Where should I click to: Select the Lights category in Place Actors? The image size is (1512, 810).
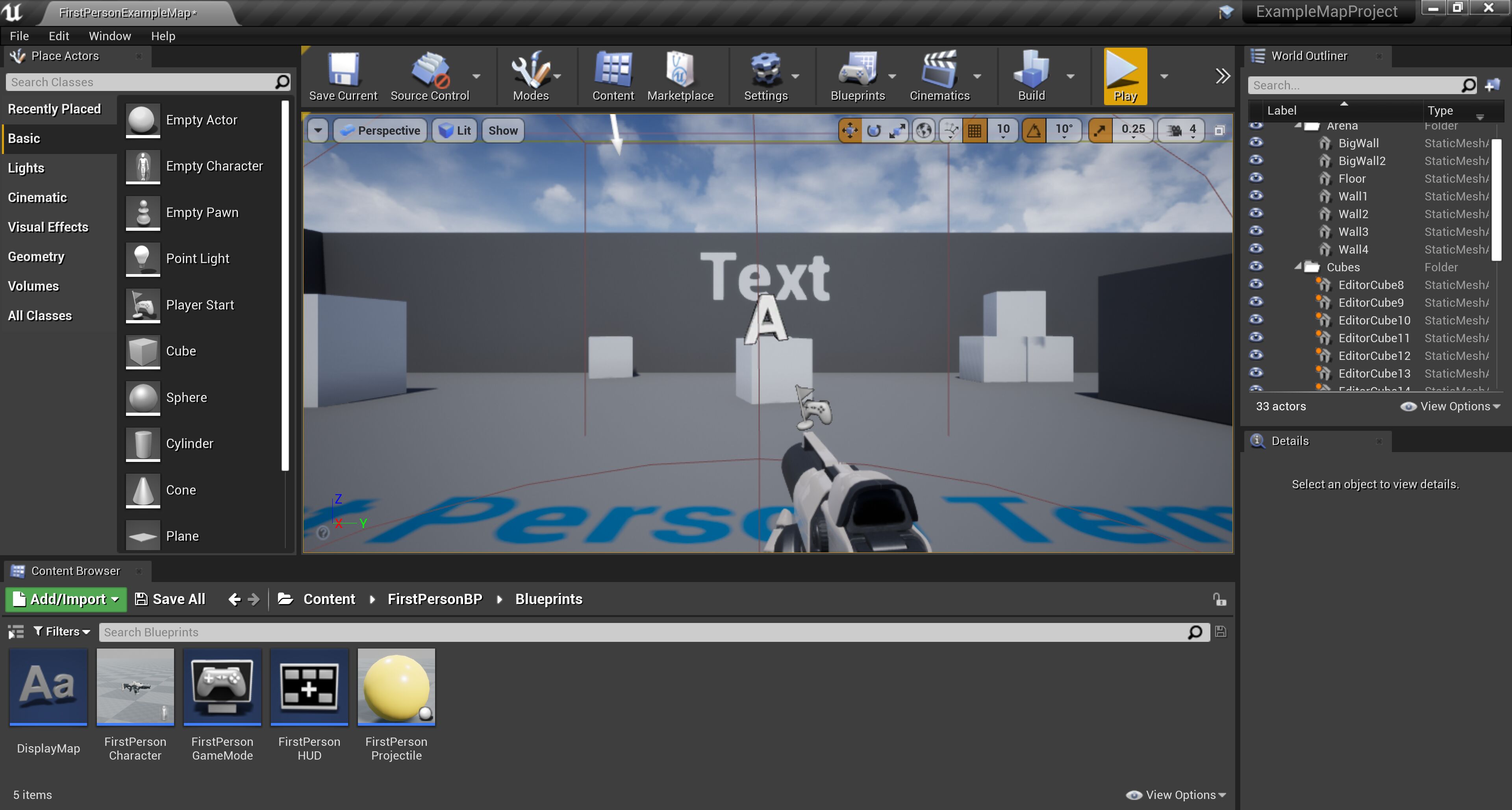point(26,168)
